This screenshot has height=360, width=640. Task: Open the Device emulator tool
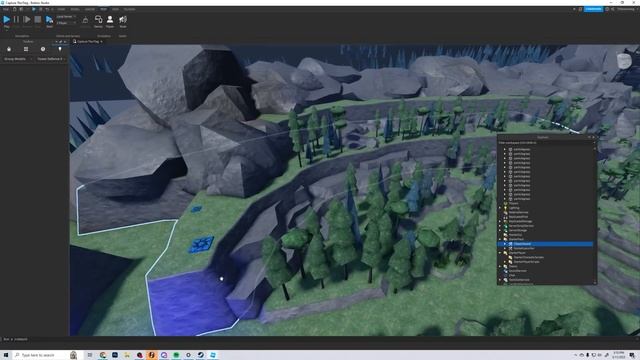98,21
